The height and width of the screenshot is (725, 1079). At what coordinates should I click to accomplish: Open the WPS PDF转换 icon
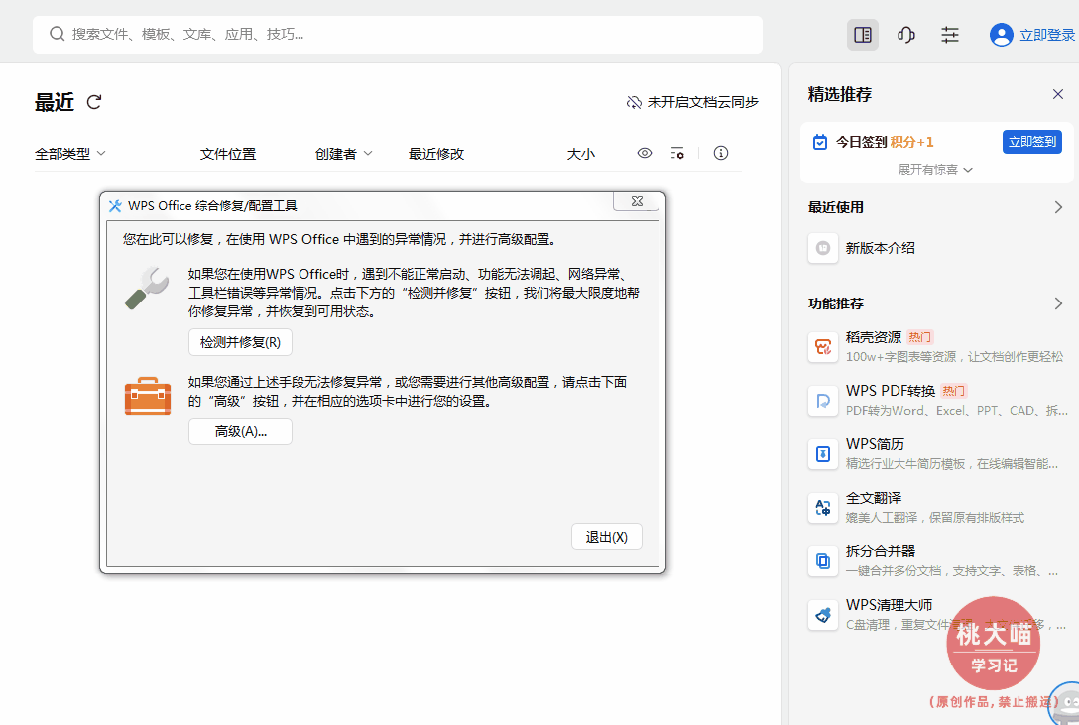tap(823, 400)
